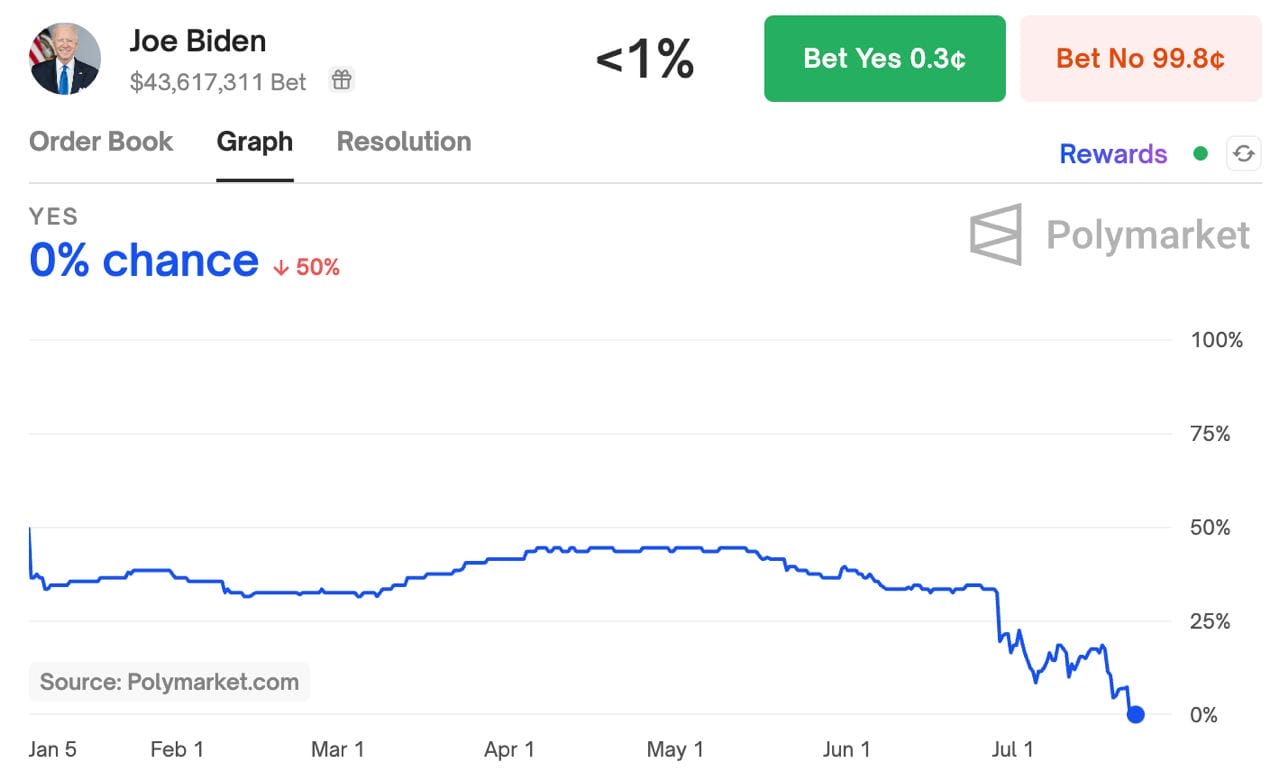The image size is (1280, 781).
Task: Open the Resolution tab
Action: (403, 142)
